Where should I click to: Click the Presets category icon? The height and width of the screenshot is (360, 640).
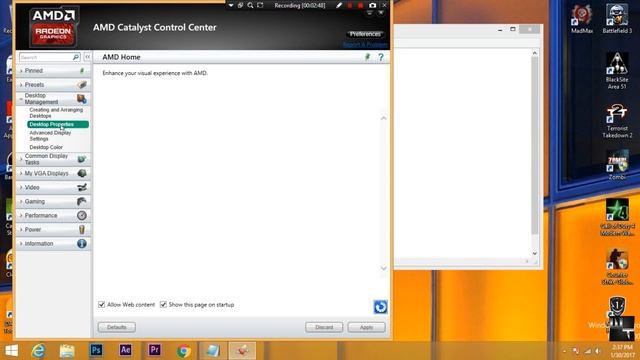[82, 84]
